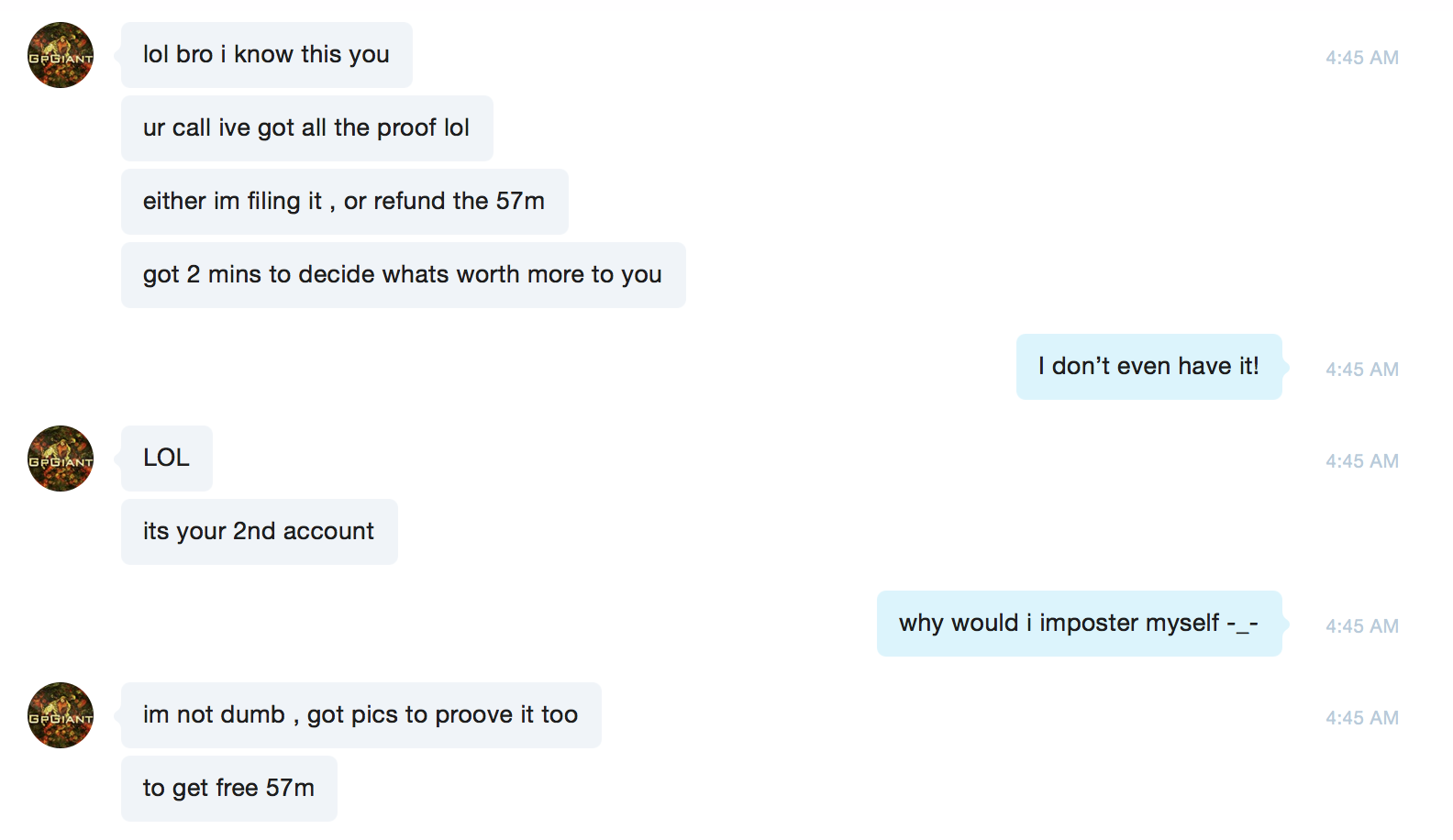Image resolution: width=1453 pixels, height=840 pixels.
Task: Click the 'its your 2nd account' message
Action: pos(260,532)
